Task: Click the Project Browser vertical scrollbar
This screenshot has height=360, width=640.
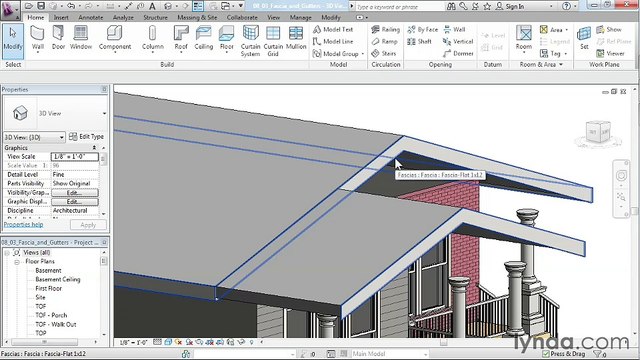Action: click(104, 293)
